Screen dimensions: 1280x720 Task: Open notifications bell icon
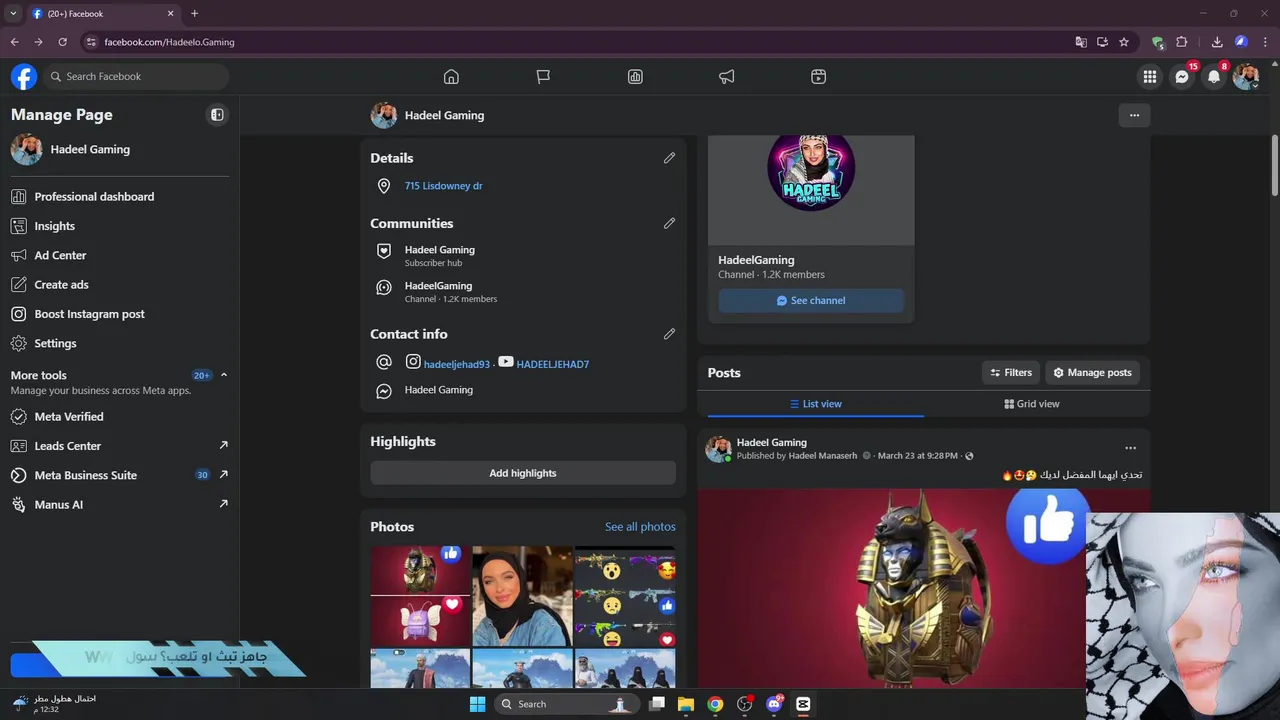pyautogui.click(x=1214, y=77)
